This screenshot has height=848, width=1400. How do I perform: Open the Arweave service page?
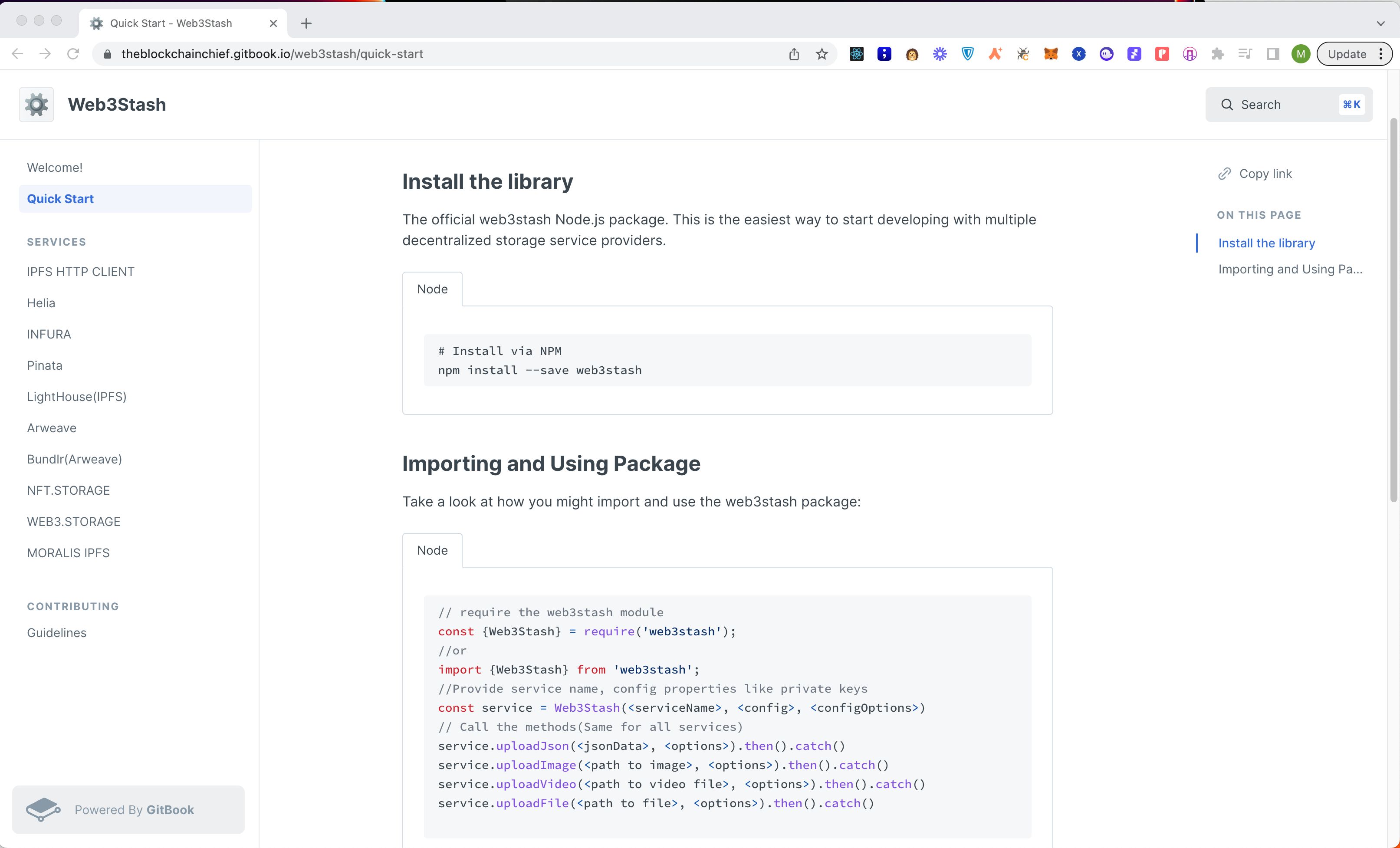click(52, 428)
